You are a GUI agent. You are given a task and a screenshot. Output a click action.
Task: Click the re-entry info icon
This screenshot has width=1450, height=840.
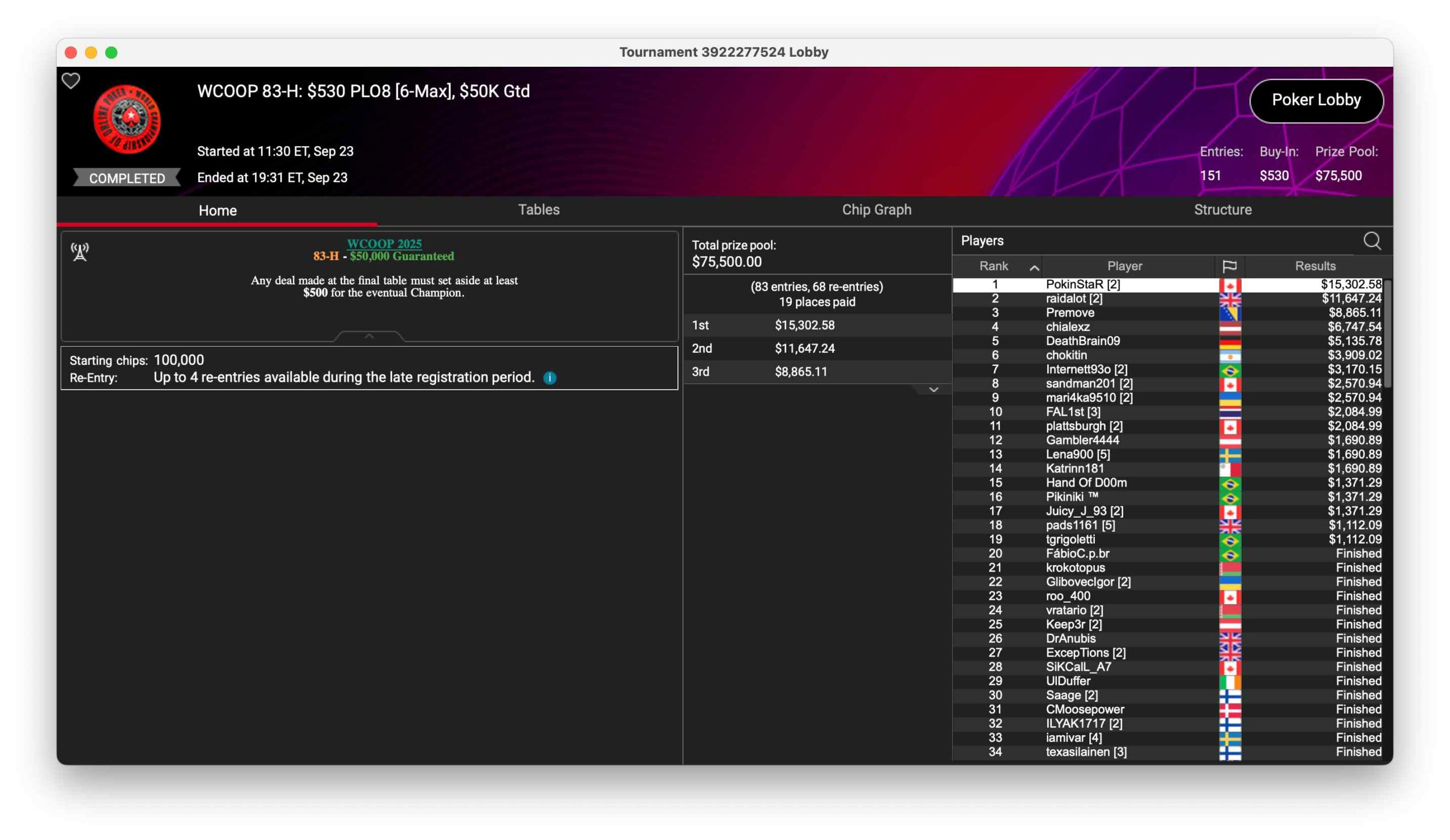(549, 378)
